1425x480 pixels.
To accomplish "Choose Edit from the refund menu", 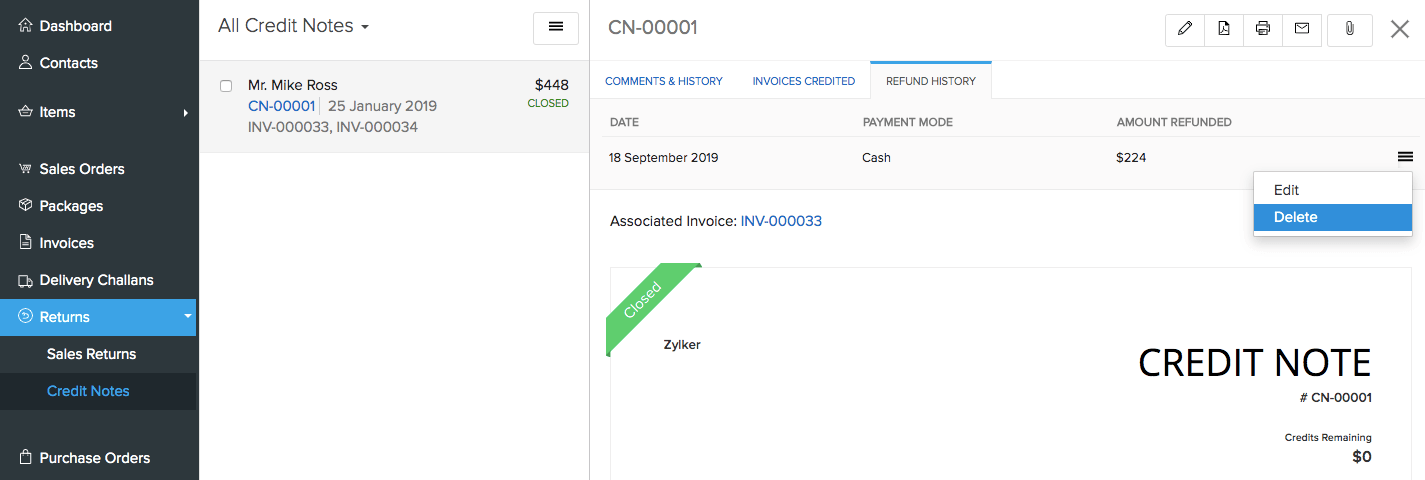I will (1286, 190).
